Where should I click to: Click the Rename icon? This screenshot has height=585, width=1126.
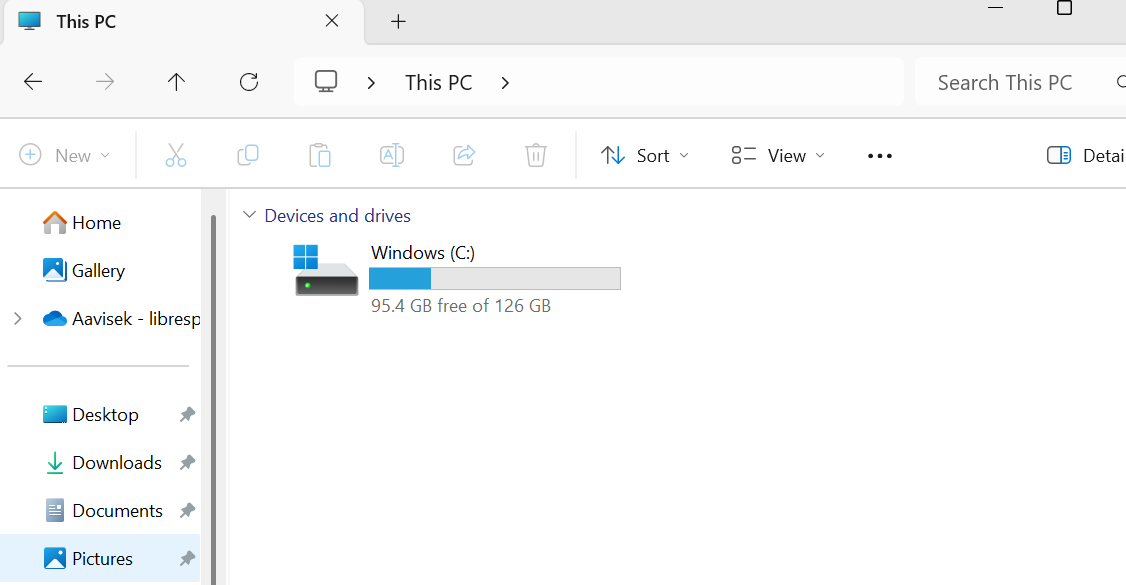pos(391,155)
